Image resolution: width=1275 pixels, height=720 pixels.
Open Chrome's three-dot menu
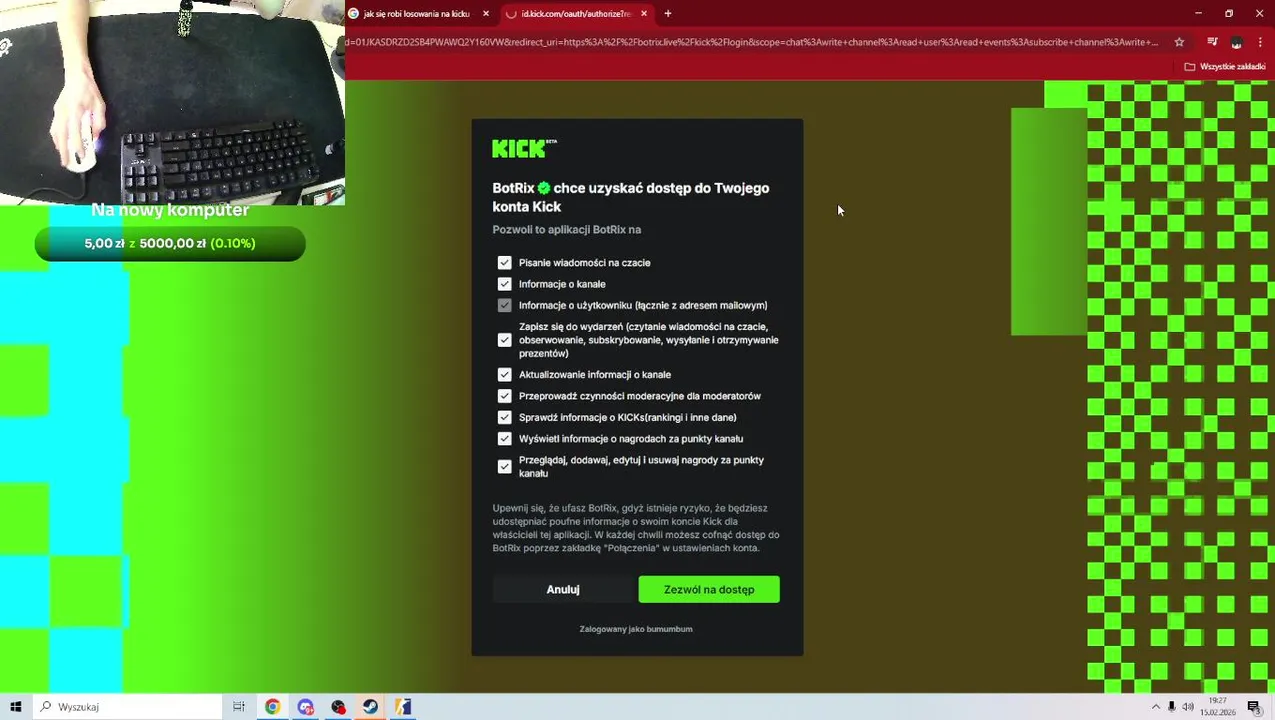(1260, 42)
